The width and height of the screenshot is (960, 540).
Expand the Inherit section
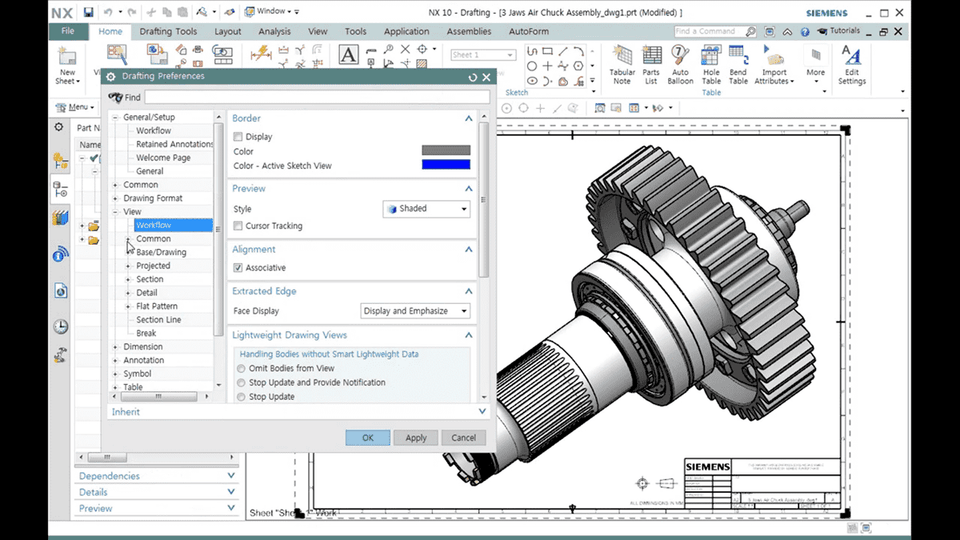point(482,411)
